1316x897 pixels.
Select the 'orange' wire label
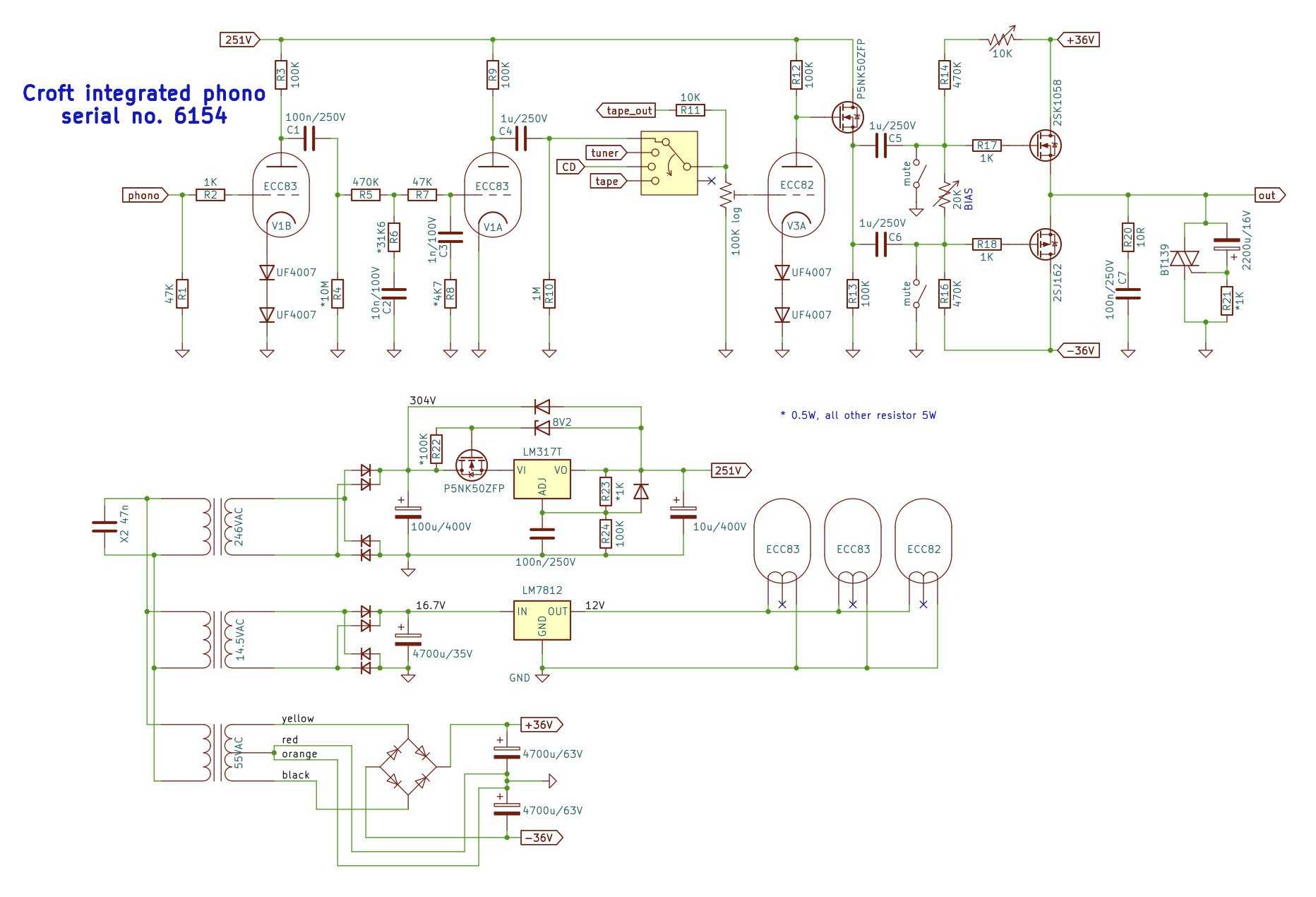pos(299,754)
